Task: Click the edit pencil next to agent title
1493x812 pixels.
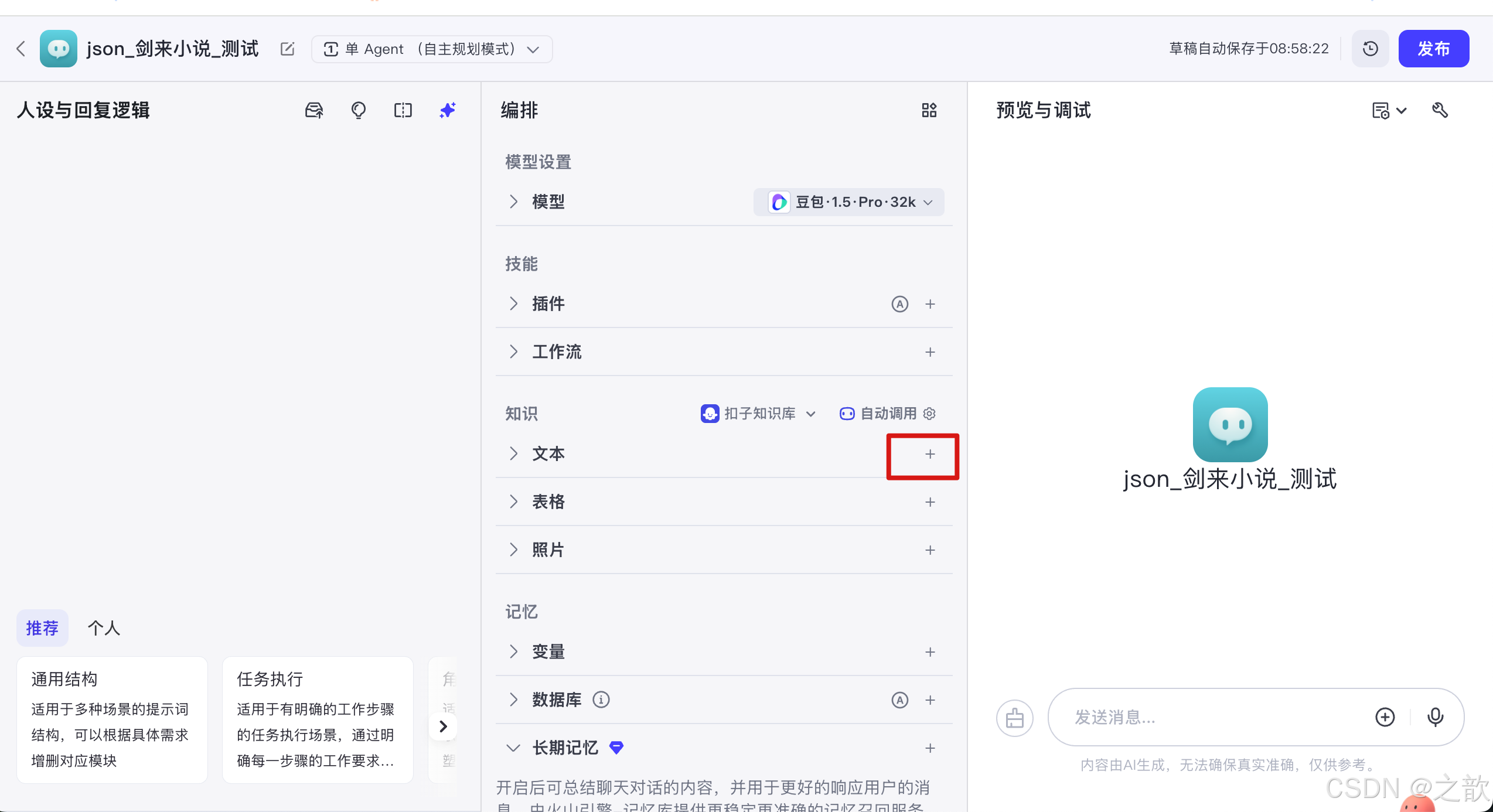Action: pos(287,49)
